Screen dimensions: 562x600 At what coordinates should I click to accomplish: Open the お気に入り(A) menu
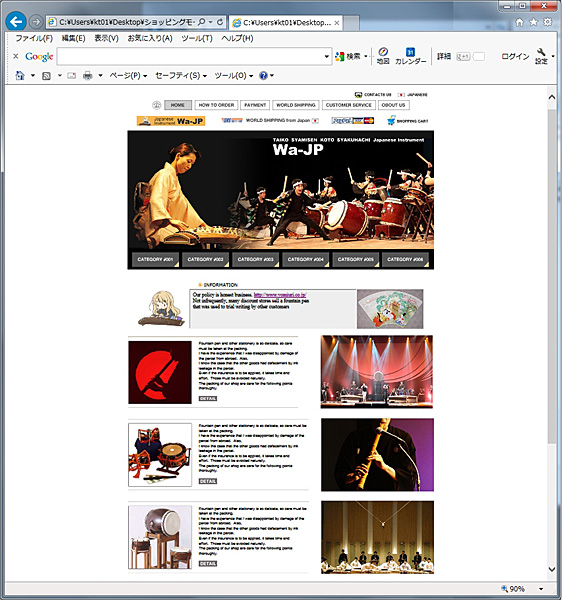tap(150, 38)
